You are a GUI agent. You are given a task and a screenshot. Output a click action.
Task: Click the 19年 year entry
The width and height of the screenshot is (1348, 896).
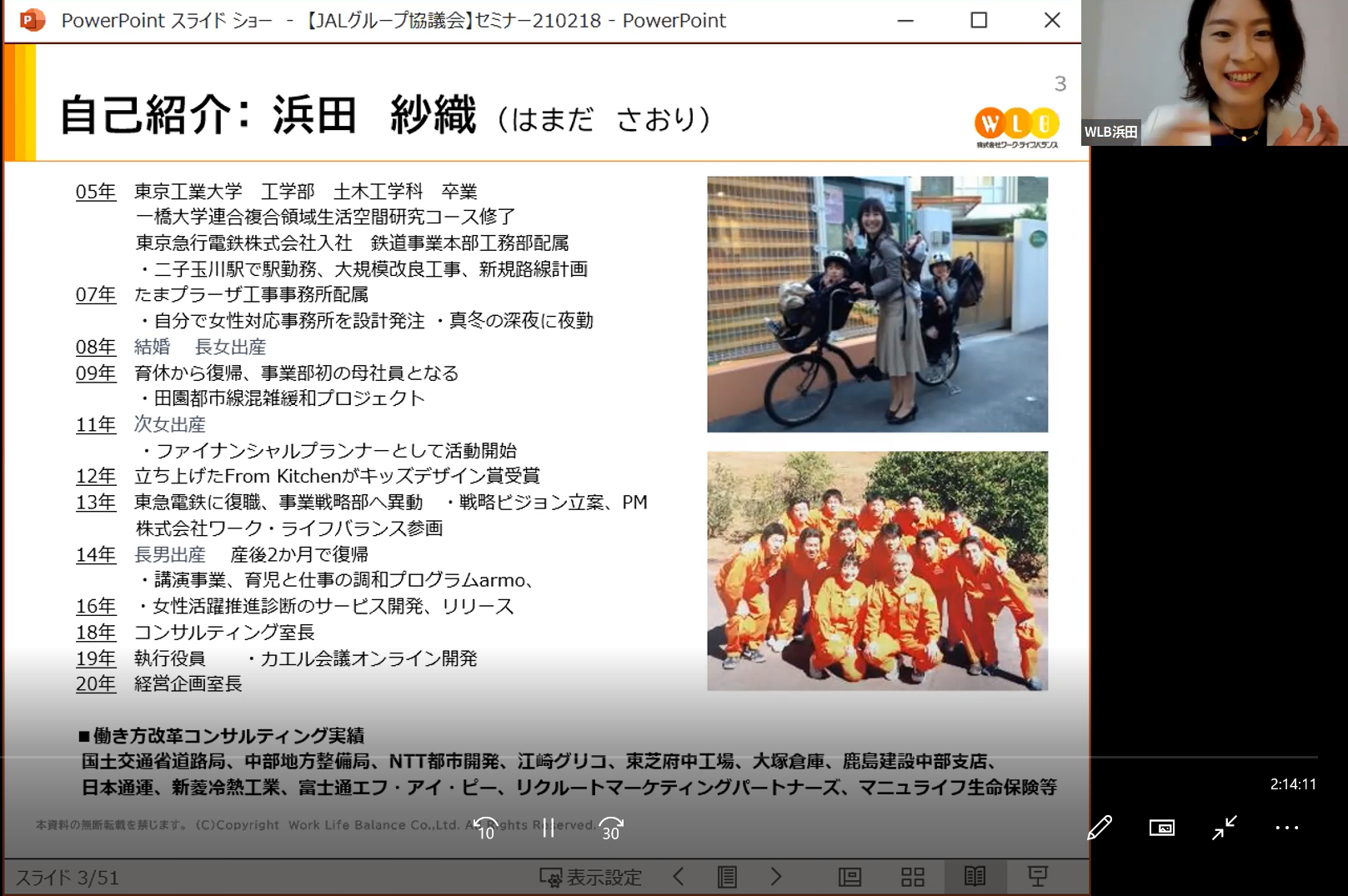click(x=96, y=658)
